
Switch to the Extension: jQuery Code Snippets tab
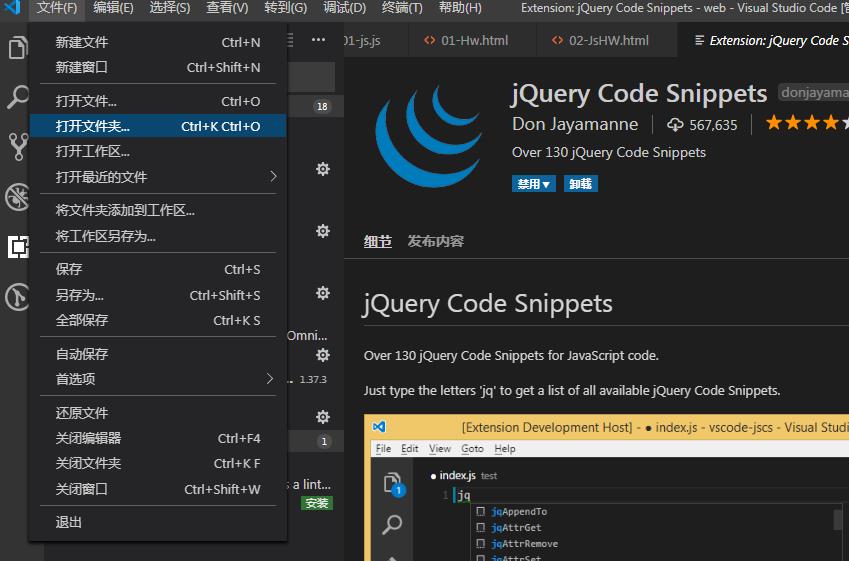tap(763, 41)
